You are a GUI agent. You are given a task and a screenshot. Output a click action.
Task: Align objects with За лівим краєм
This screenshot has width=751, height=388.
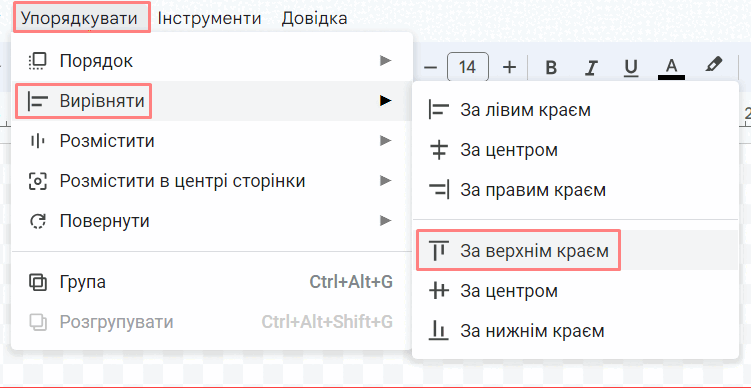pyautogui.click(x=575, y=110)
